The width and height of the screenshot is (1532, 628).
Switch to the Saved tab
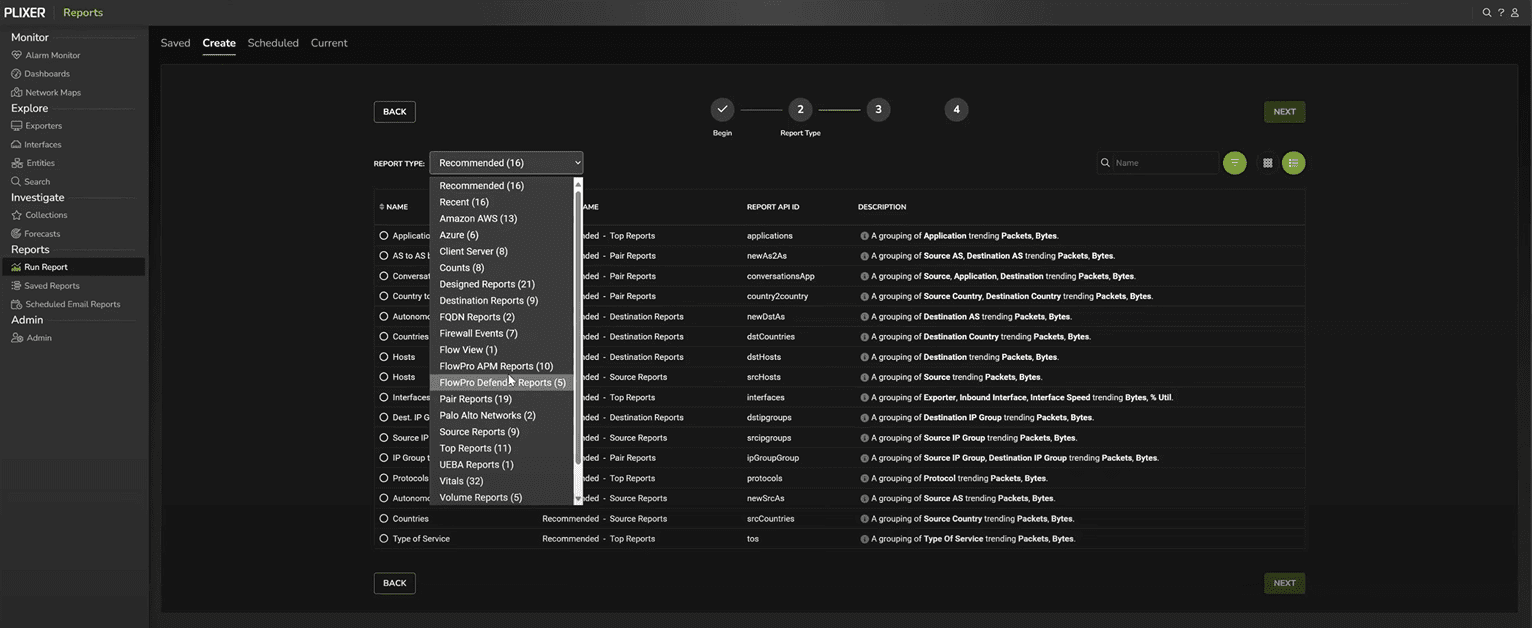(175, 43)
